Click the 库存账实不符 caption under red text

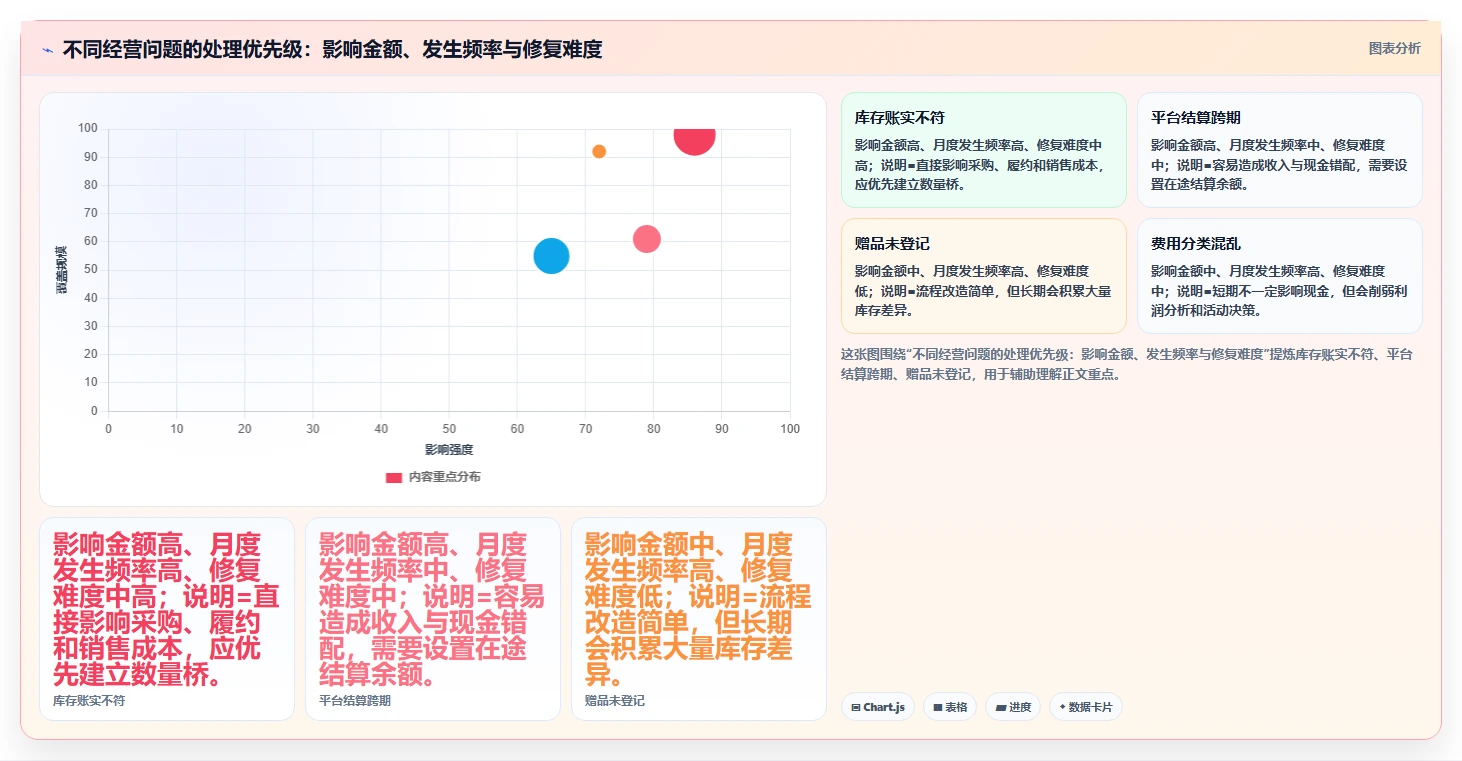click(x=89, y=701)
